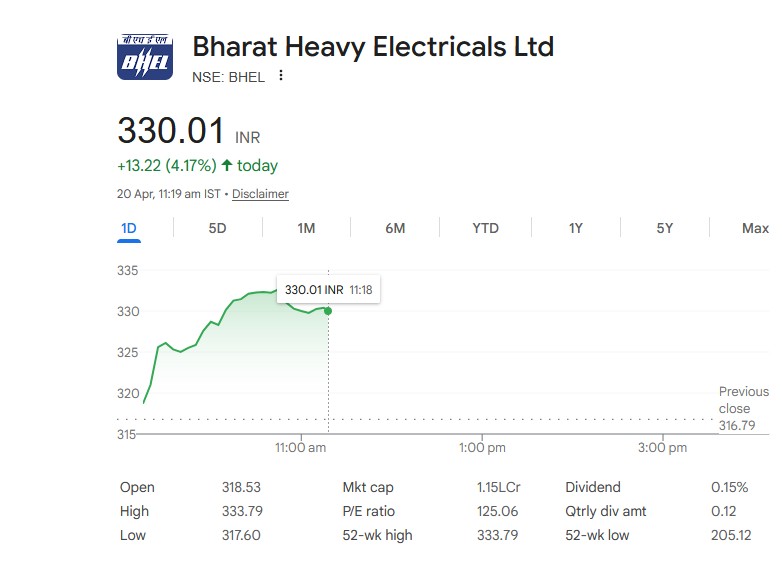Click the Mkt cap value 1.15LCr
Screen dimensions: 782x582
point(498,487)
